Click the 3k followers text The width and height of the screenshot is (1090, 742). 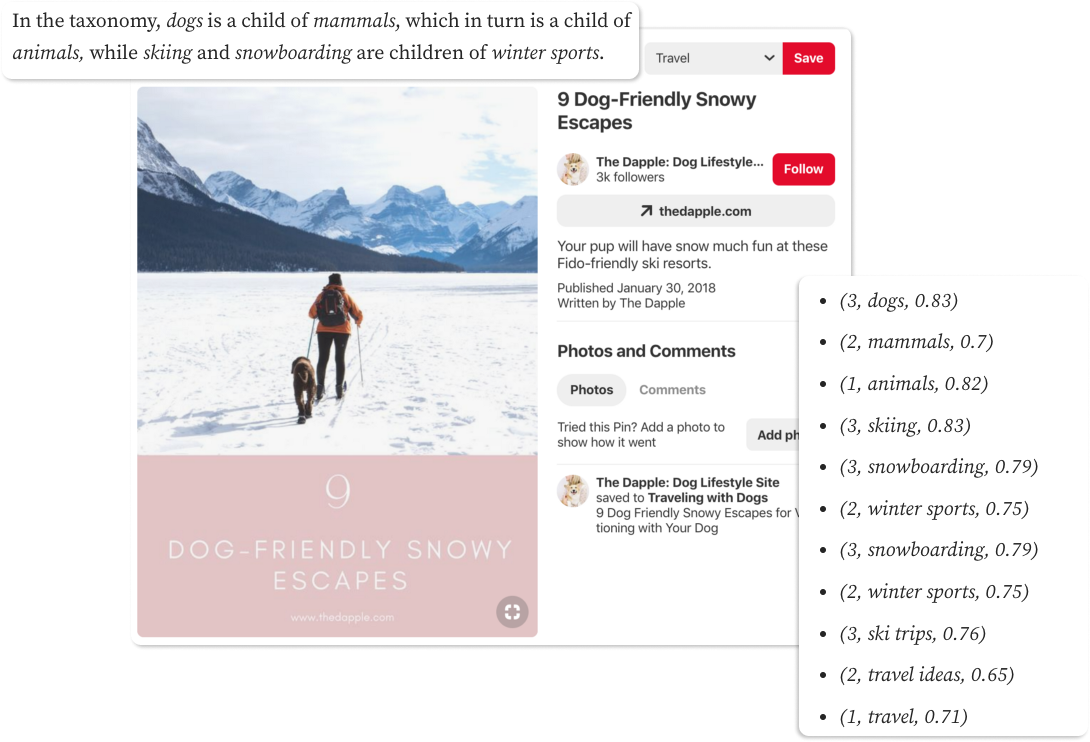click(630, 177)
